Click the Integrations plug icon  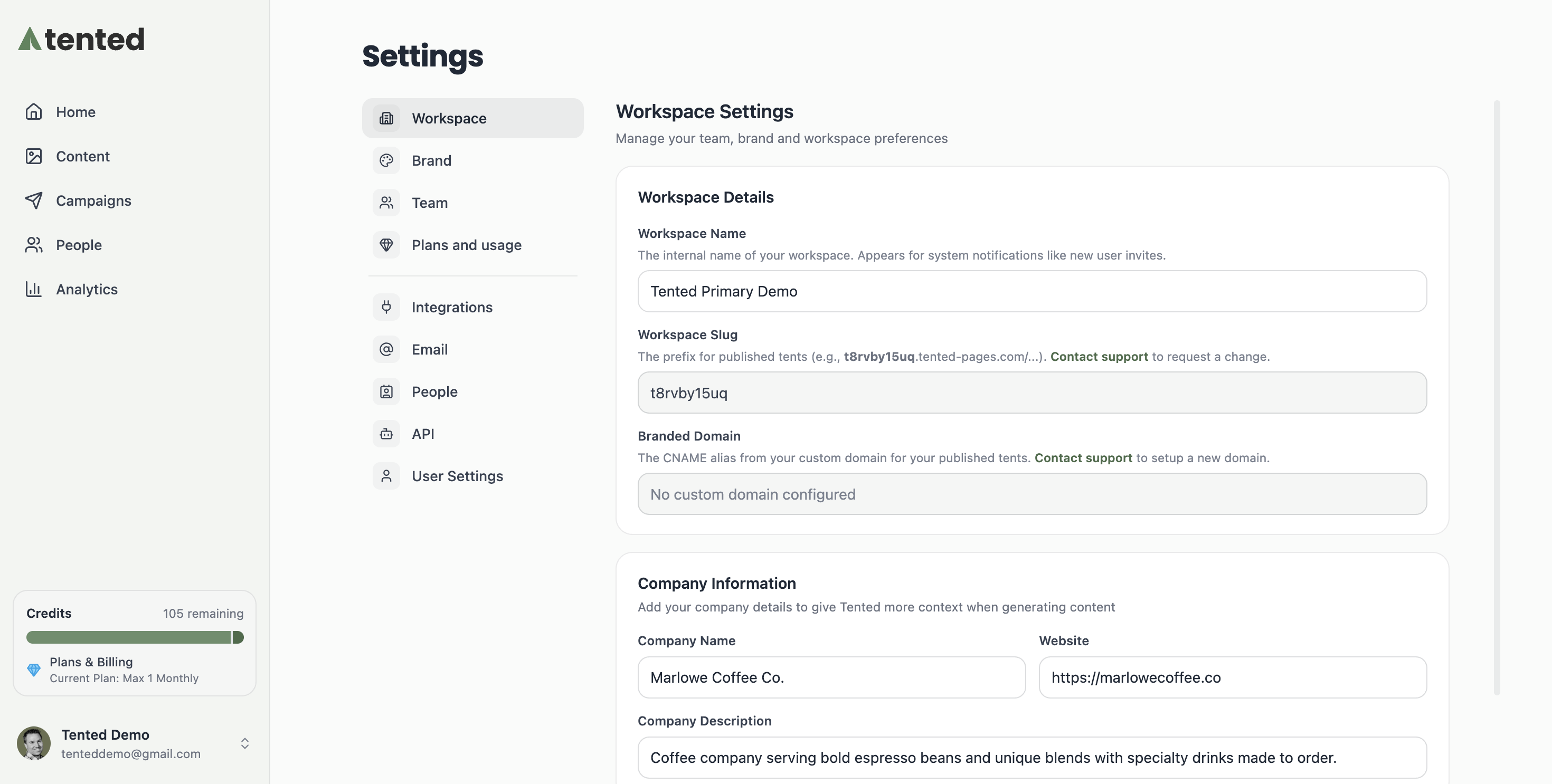pyautogui.click(x=386, y=307)
